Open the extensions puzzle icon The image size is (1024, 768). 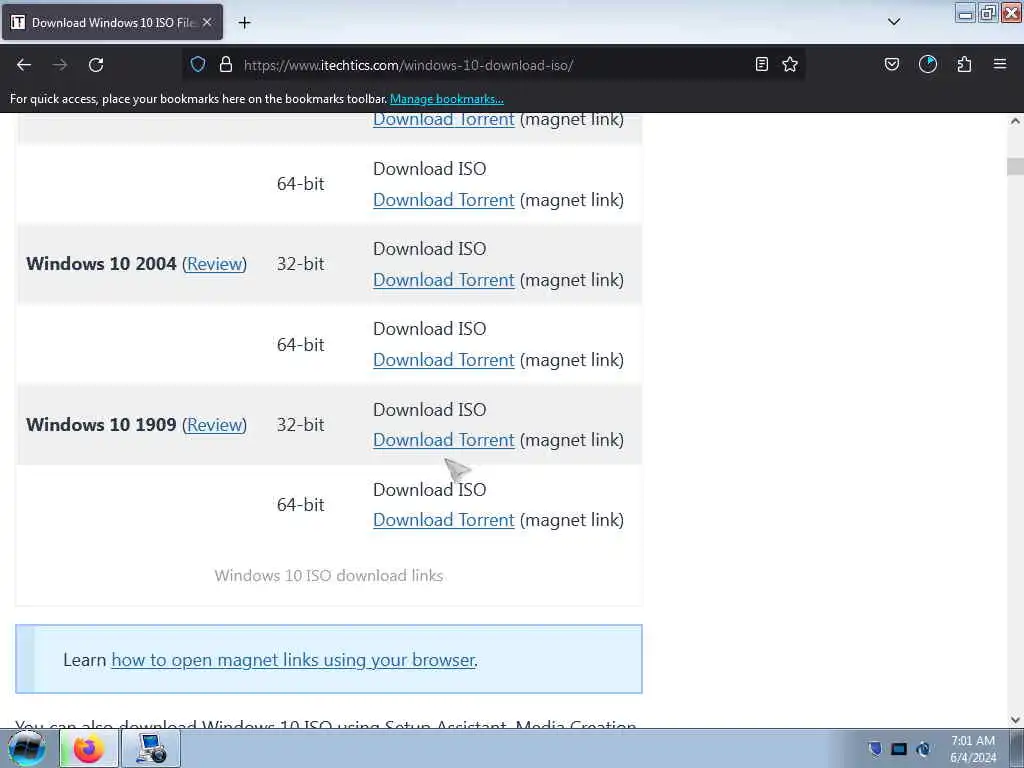964,64
